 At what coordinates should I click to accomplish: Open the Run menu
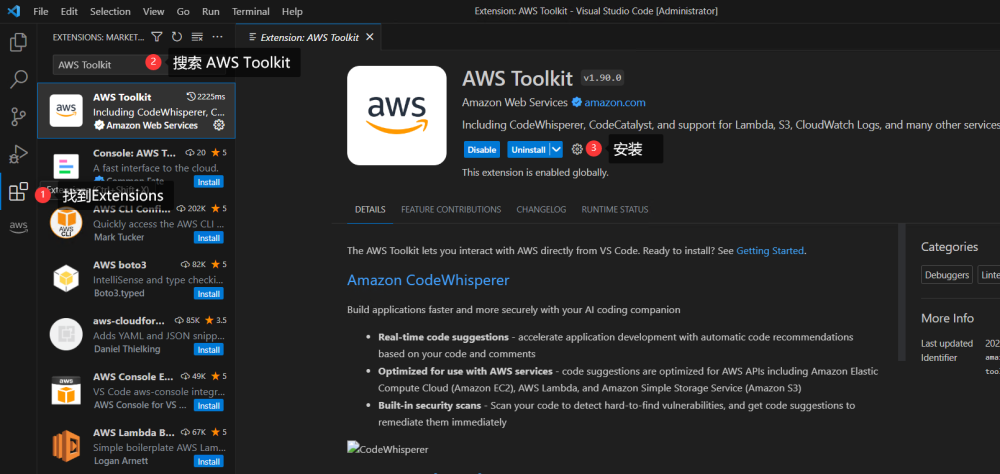(x=211, y=11)
